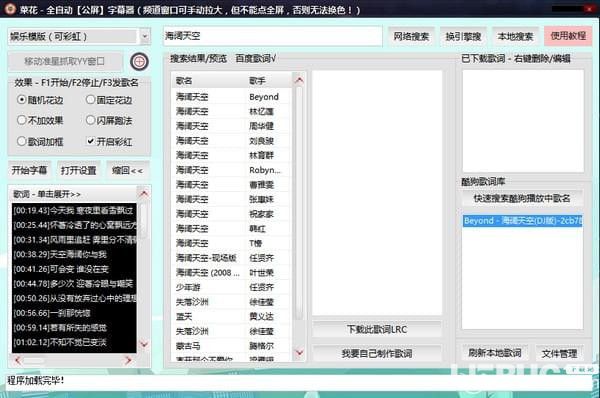This screenshot has width=600, height=398.
Task: Click lyric line [00:41.26]可会变 谁没在变
Action: pos(61,269)
